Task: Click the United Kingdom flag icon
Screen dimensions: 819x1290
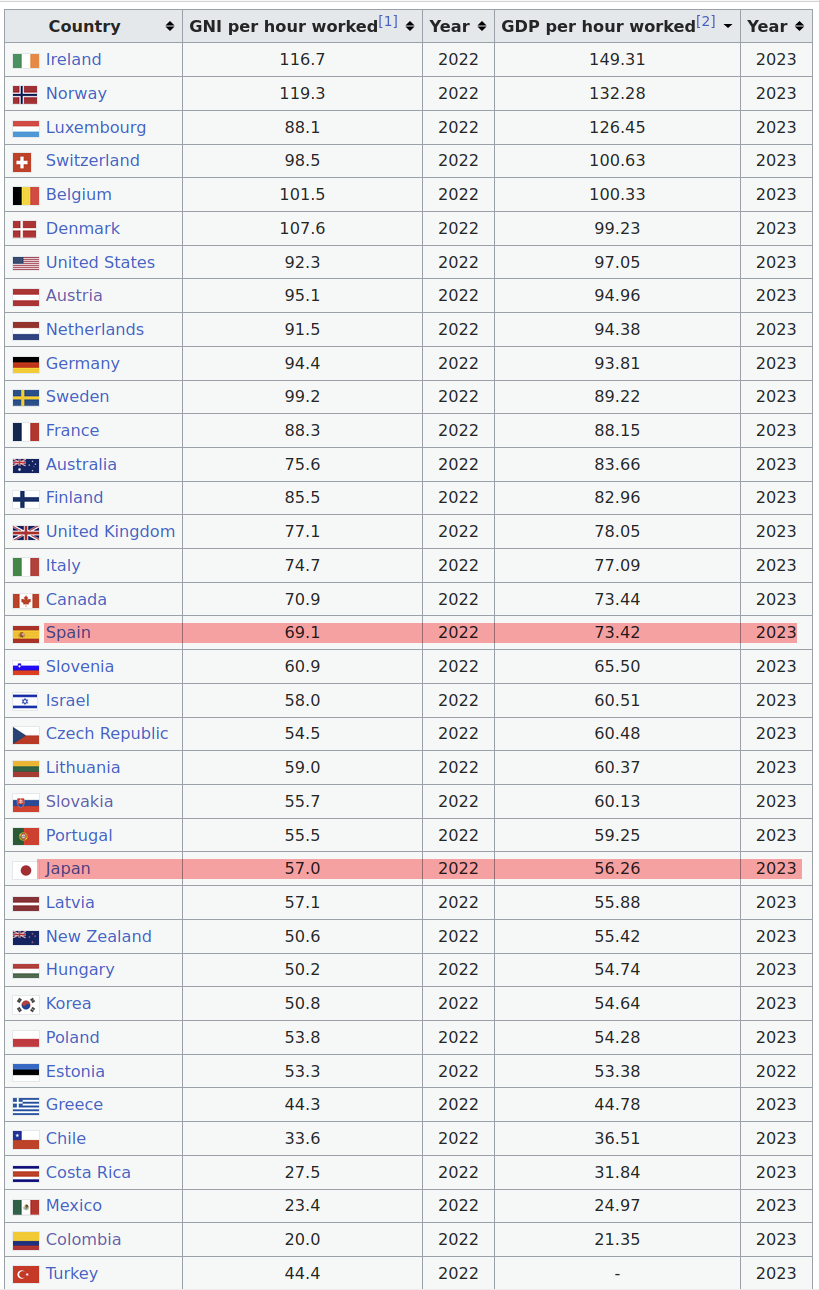Action: (x=26, y=532)
